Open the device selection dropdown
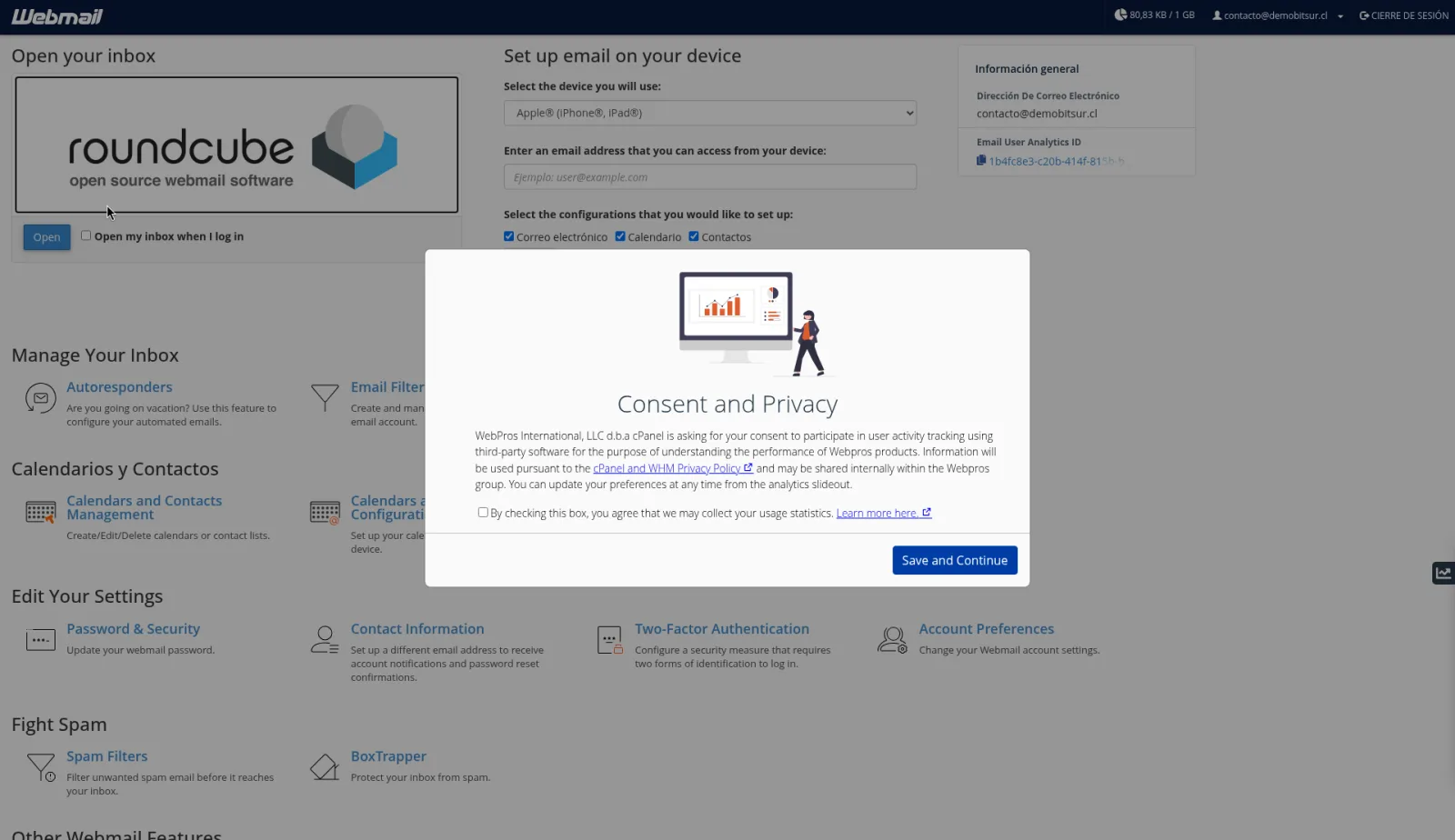The image size is (1455, 840). 710,113
